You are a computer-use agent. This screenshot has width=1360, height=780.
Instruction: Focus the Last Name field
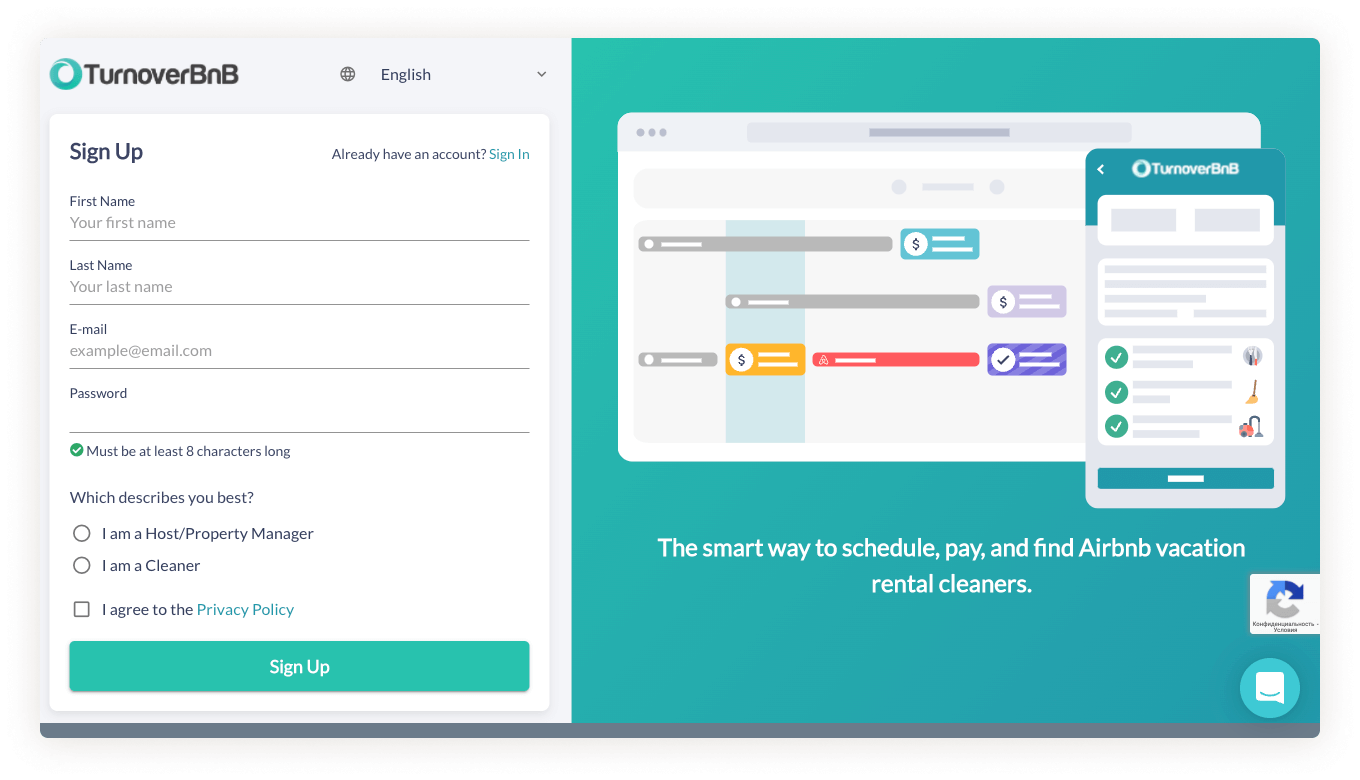299,287
